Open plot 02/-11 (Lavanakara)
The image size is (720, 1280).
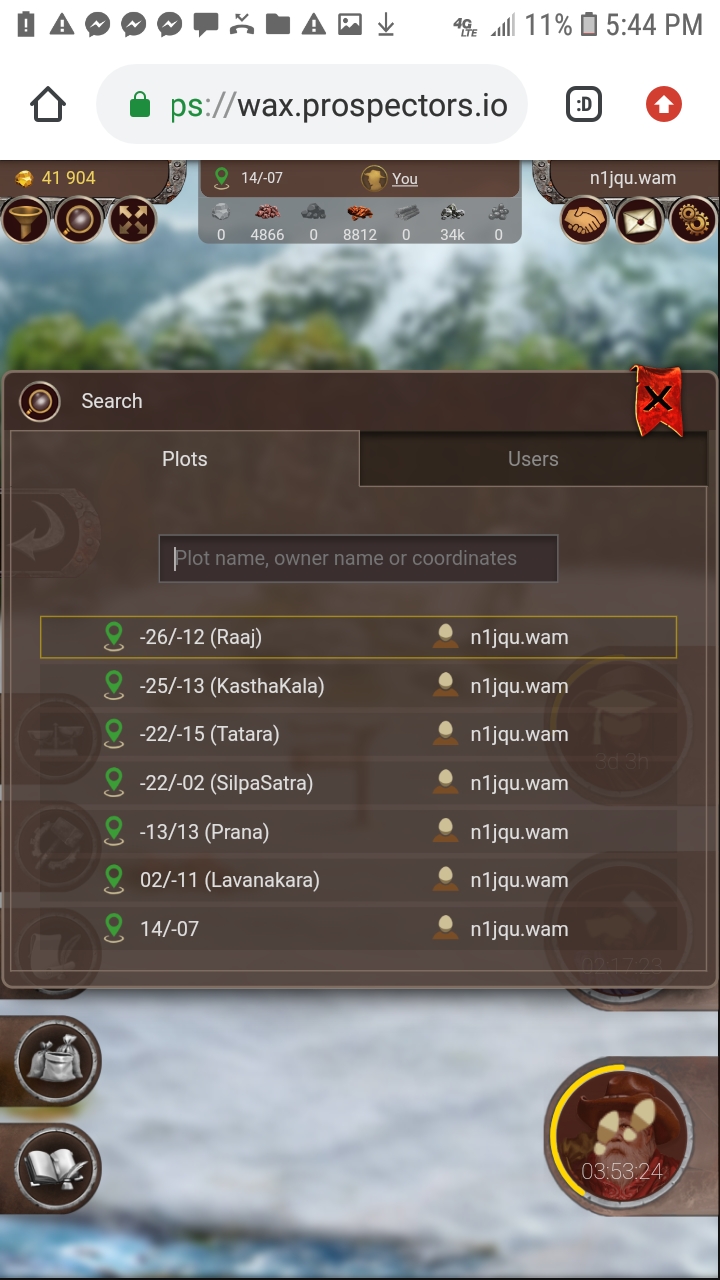tap(358, 880)
